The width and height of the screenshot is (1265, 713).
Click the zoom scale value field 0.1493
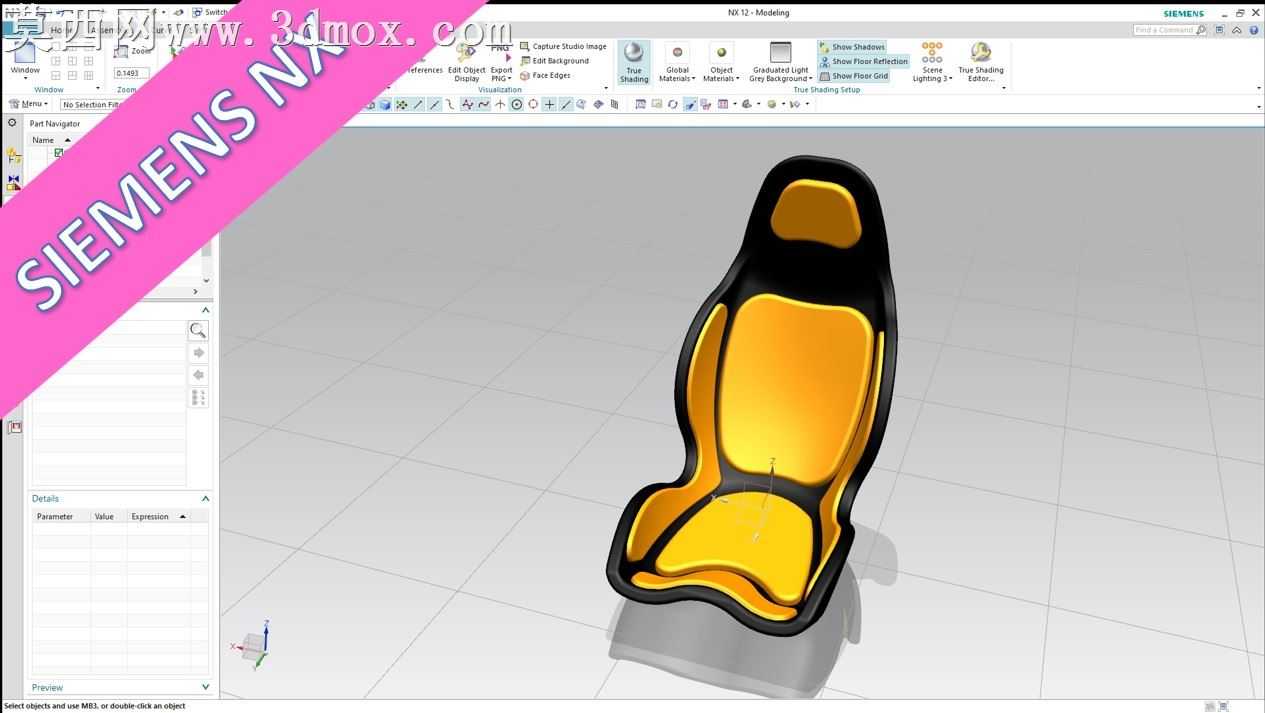pos(132,73)
